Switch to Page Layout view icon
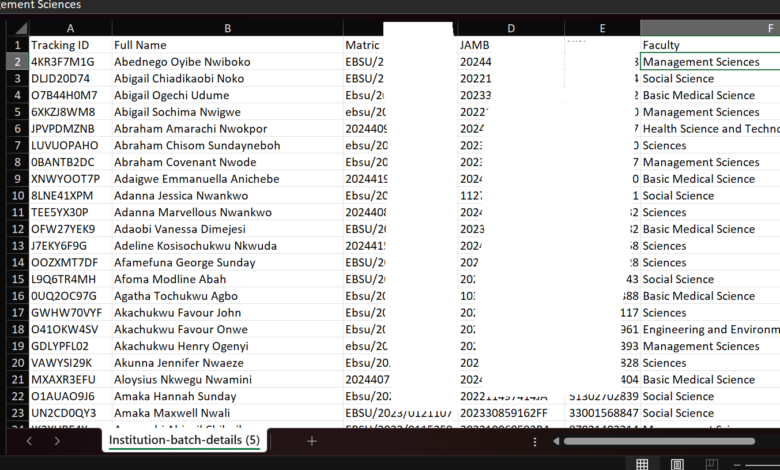780x470 pixels. pyautogui.click(x=677, y=464)
